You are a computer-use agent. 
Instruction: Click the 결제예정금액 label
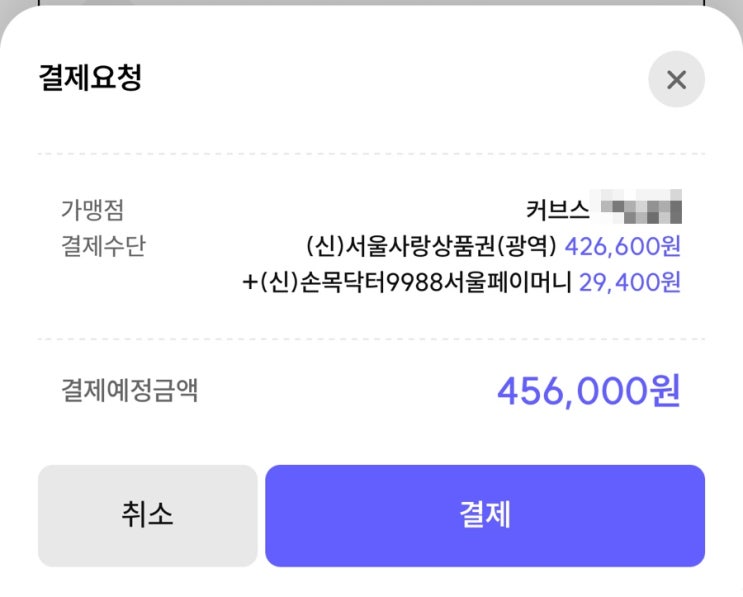129,390
